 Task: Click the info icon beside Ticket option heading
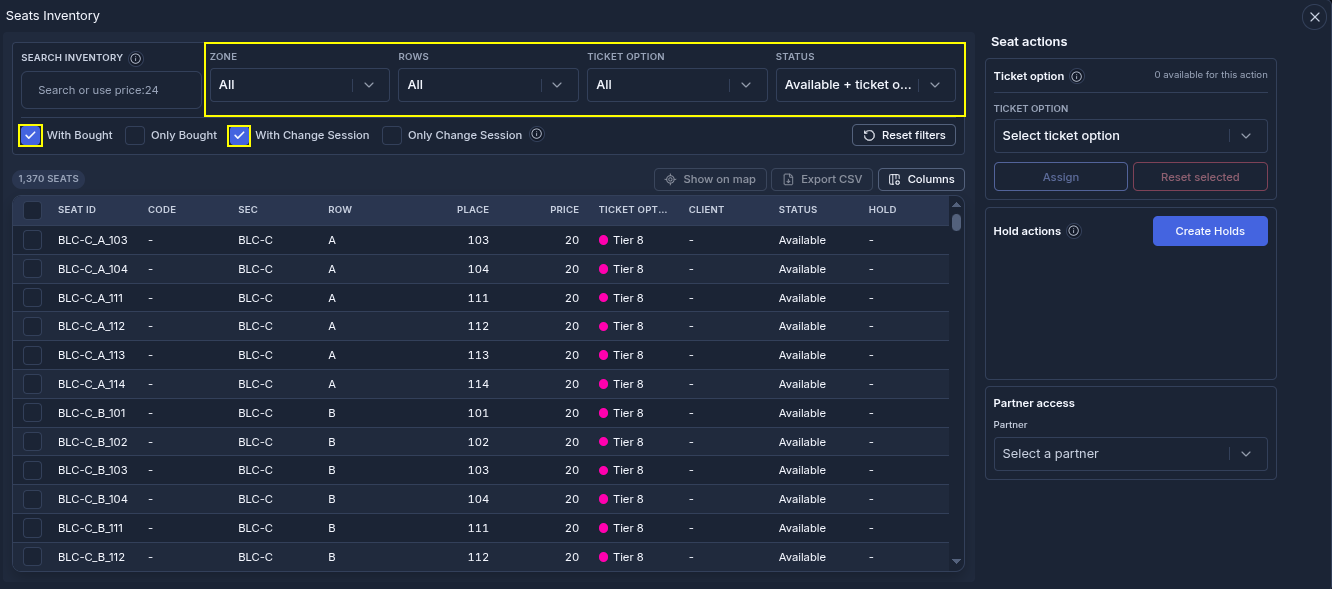coord(1076,76)
